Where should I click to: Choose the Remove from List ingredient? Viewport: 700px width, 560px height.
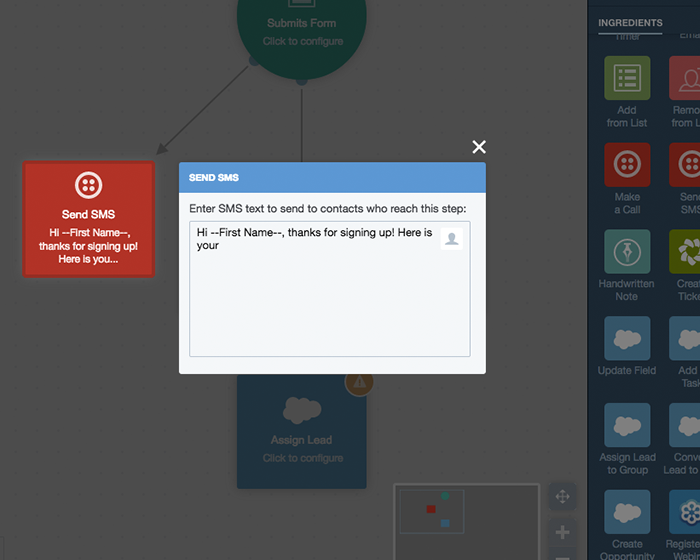(685, 78)
